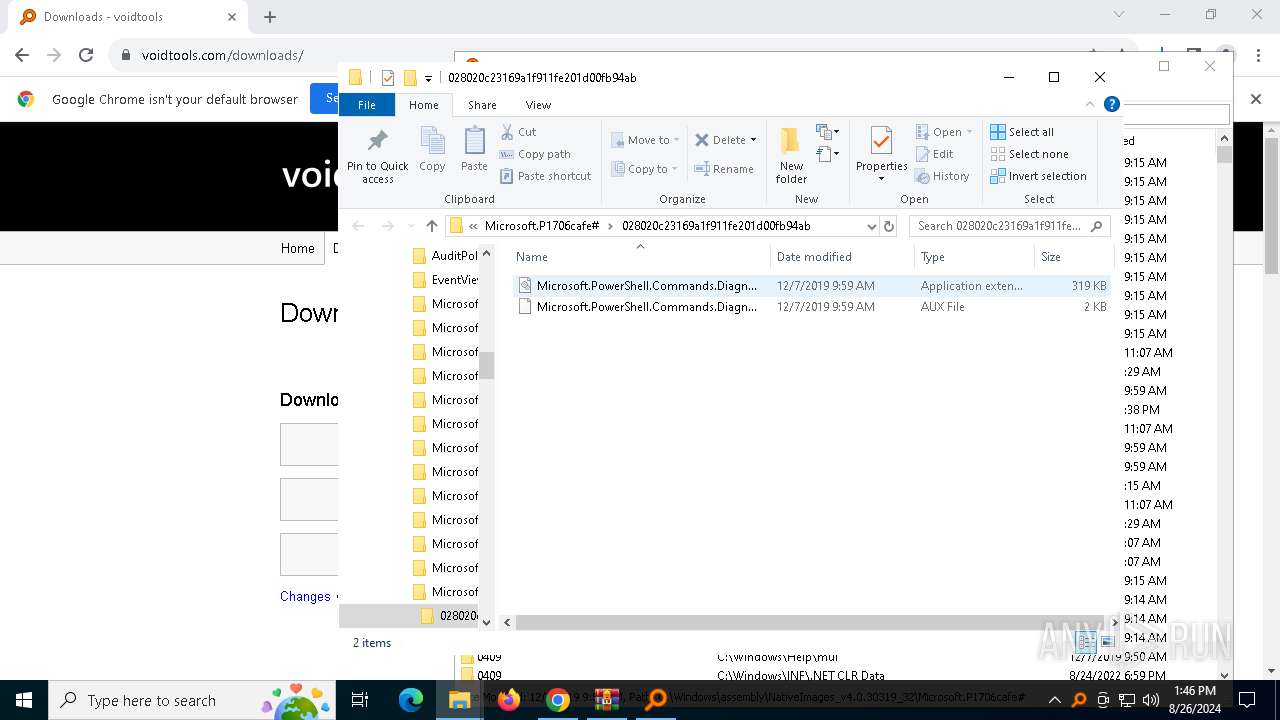Screen dimensions: 1280x720
Task: Go up one folder level
Action: pos(432,226)
